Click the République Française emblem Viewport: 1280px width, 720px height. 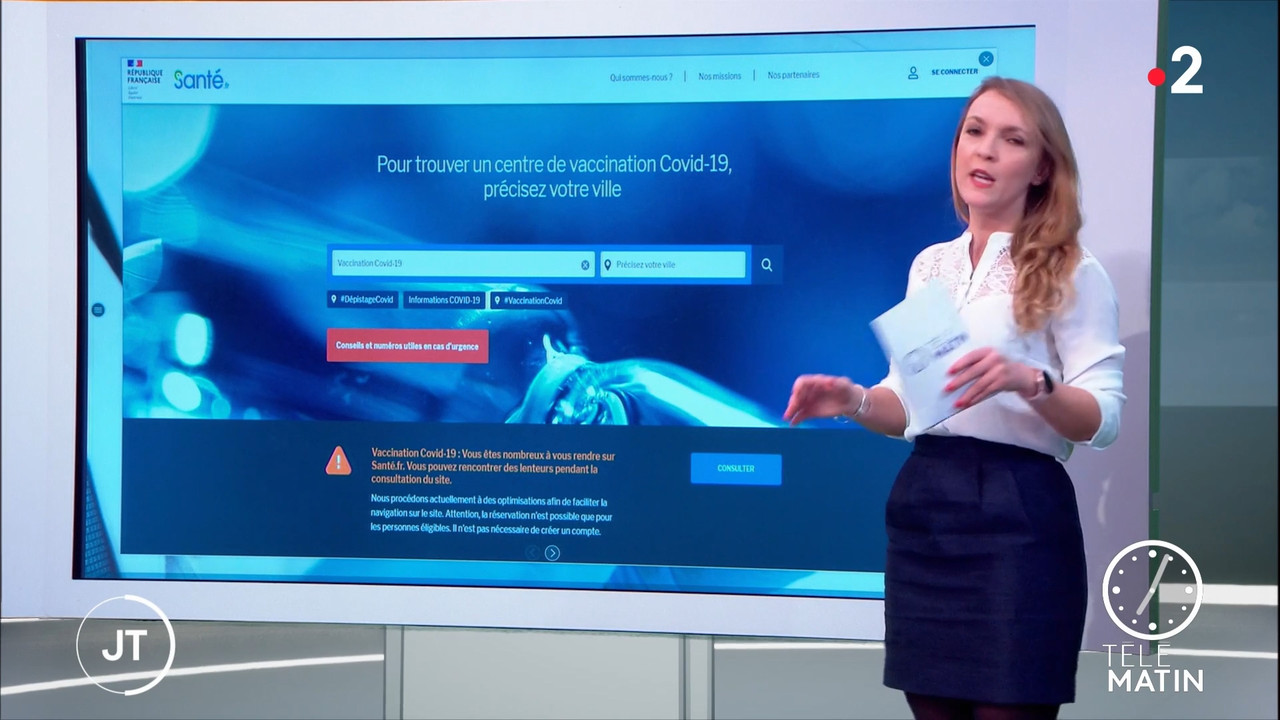144,80
